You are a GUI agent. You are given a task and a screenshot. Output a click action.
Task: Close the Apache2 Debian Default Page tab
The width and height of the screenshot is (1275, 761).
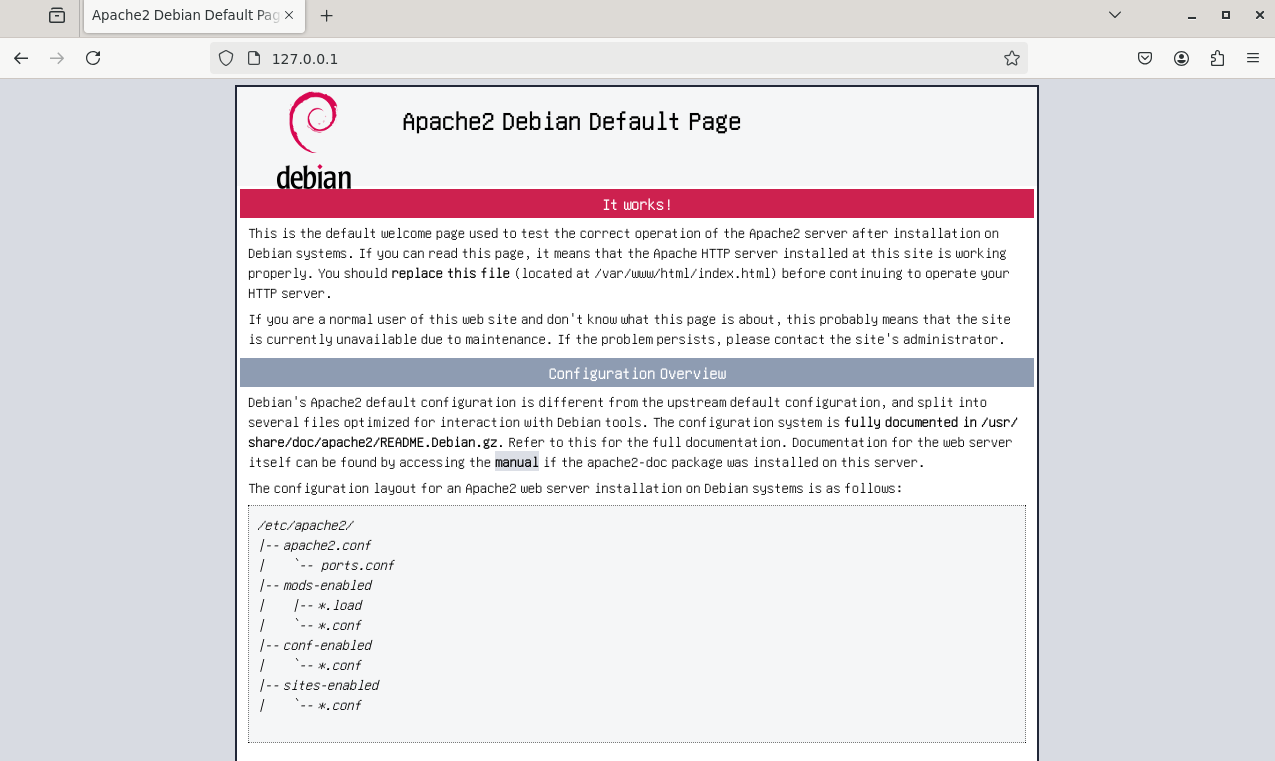(289, 16)
